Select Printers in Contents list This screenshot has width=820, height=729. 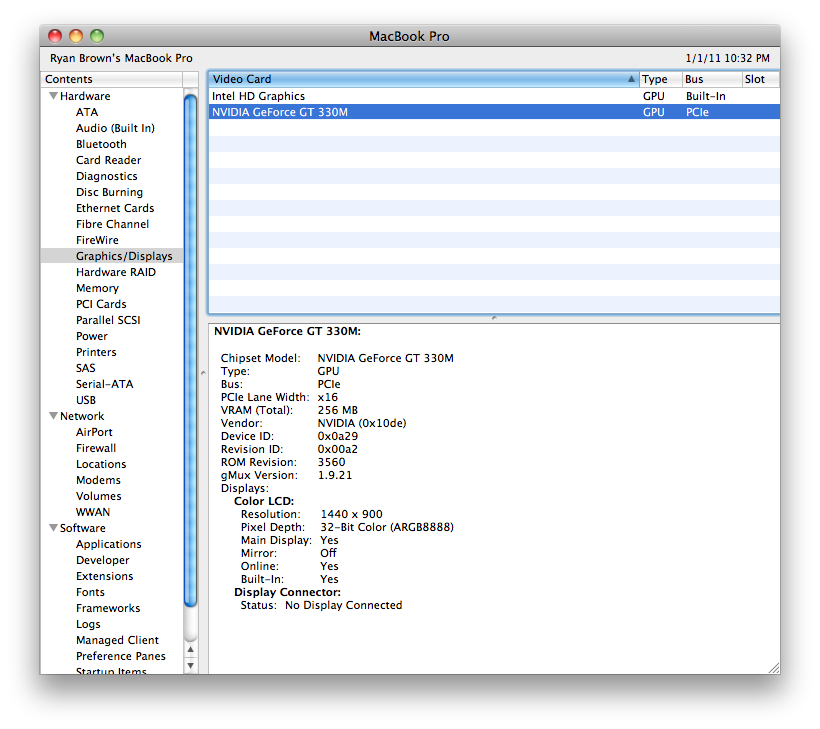96,352
